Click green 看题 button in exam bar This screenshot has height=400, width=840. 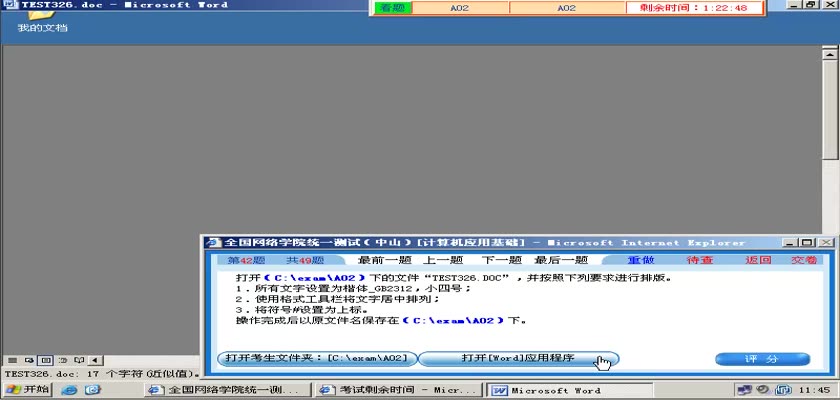pyautogui.click(x=393, y=8)
